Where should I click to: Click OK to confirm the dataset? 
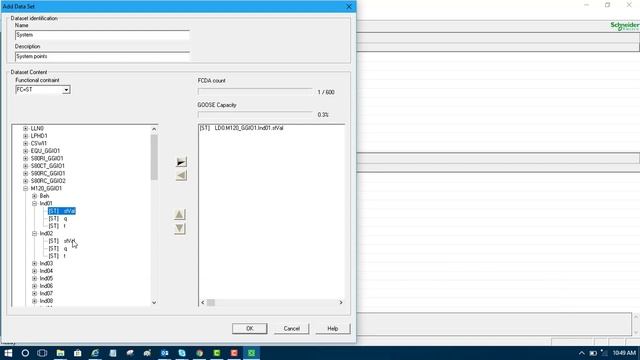click(x=250, y=329)
